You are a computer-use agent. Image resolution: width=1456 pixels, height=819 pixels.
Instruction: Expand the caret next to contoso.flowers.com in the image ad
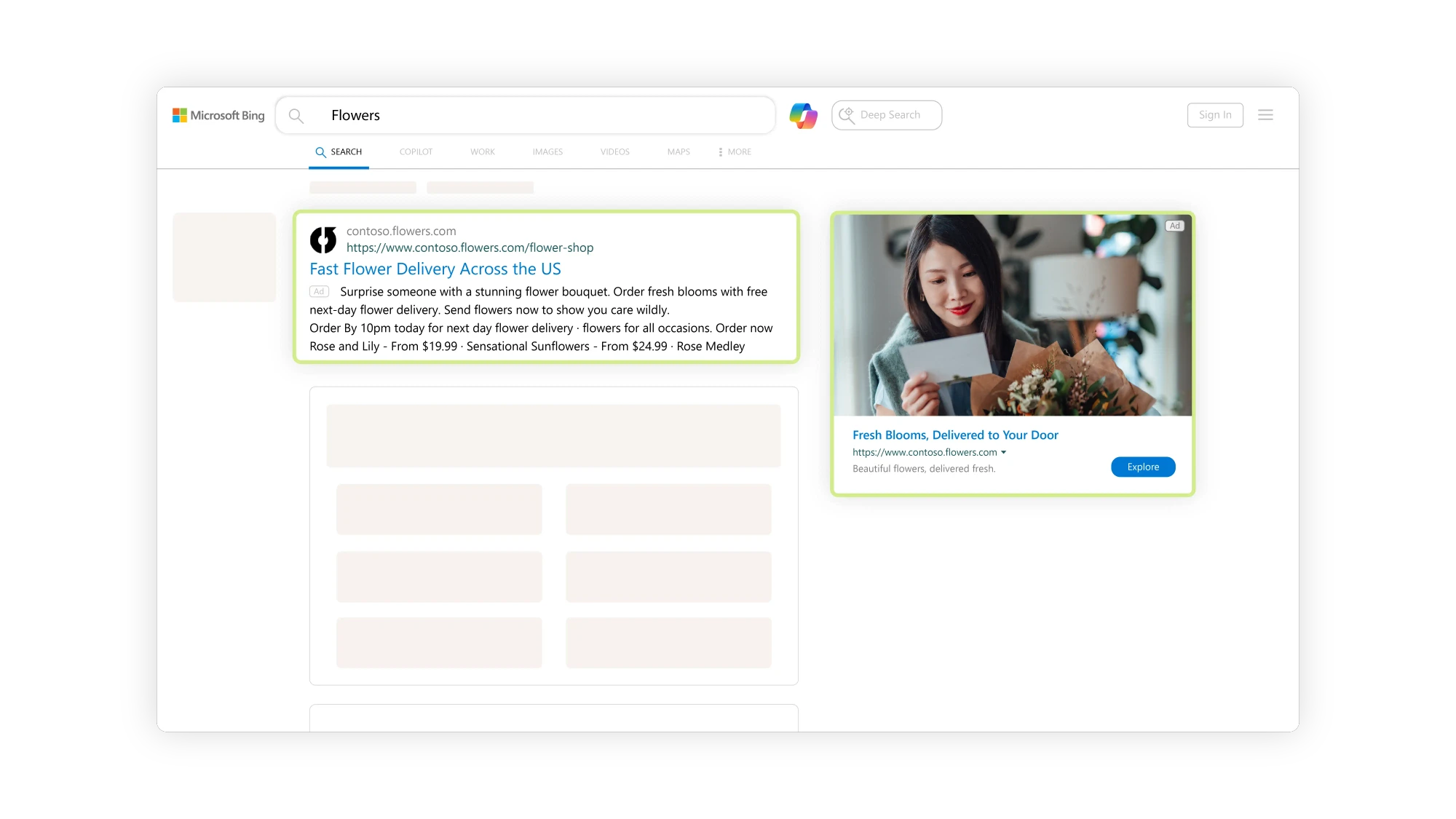point(1005,452)
